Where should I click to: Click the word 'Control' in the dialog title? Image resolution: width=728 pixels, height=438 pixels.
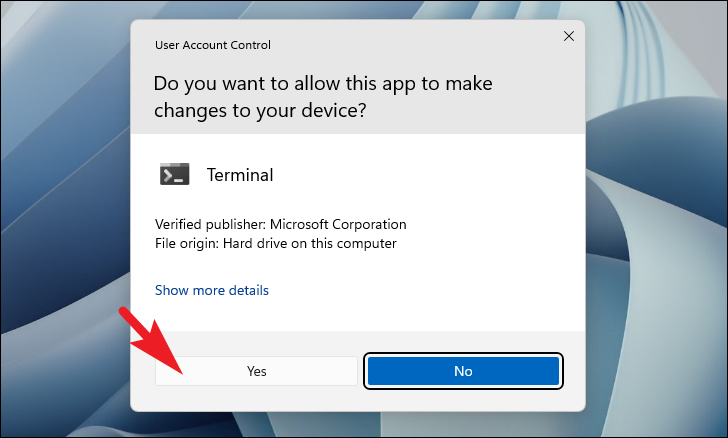coord(250,45)
